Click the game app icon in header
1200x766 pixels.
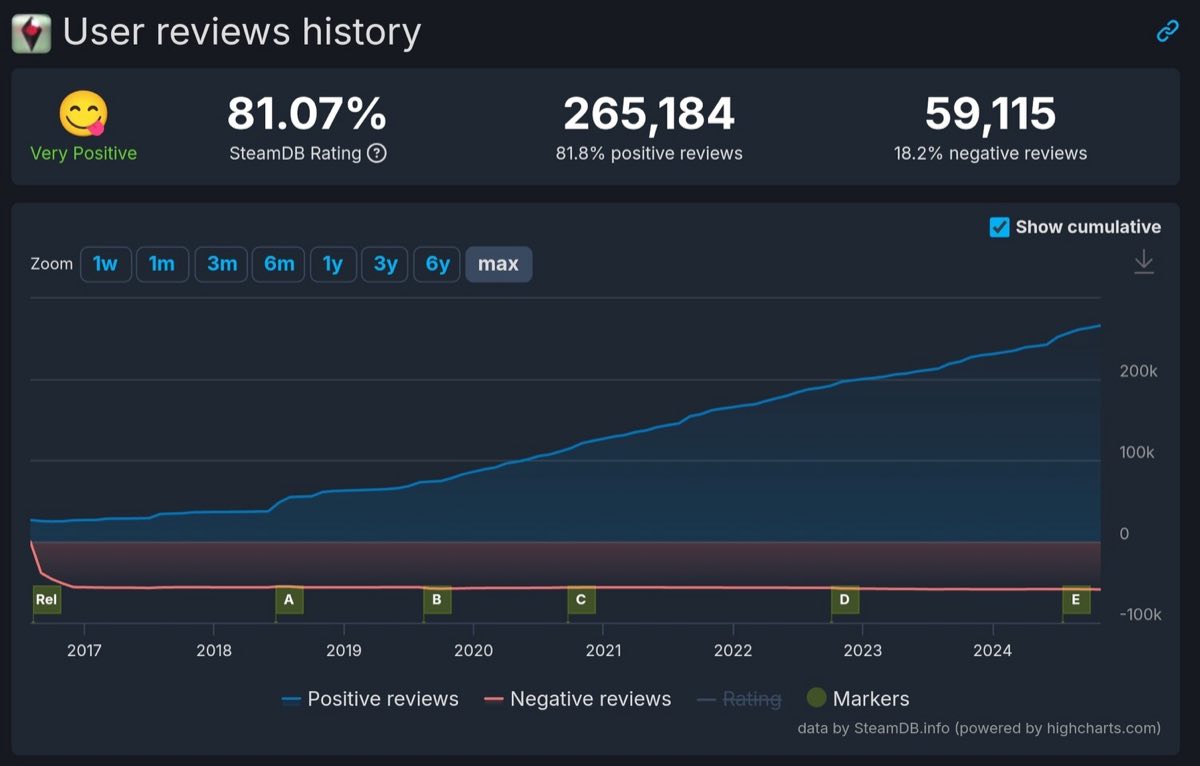click(x=31, y=33)
